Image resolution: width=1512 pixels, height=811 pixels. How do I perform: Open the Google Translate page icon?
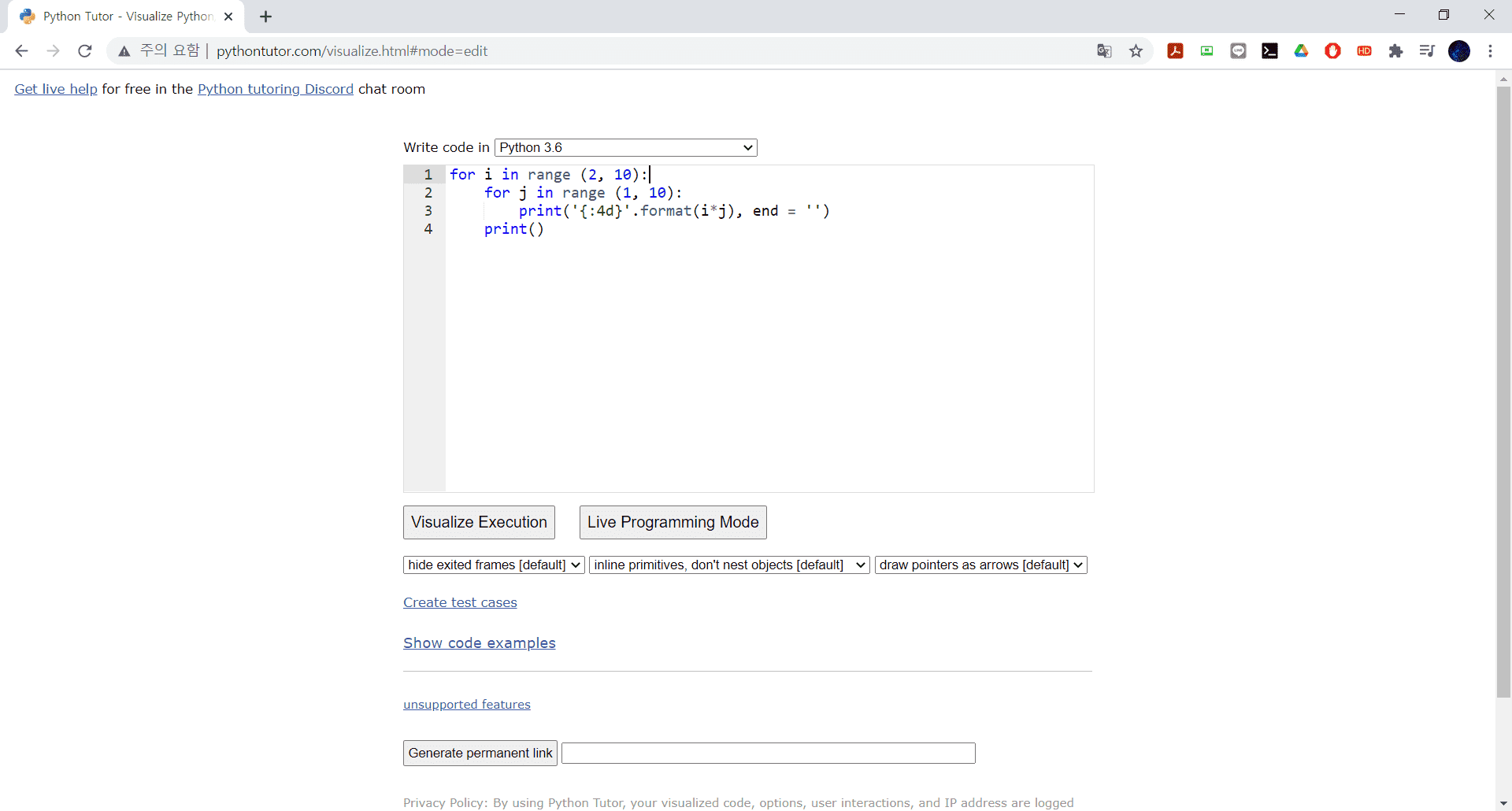(x=1104, y=51)
